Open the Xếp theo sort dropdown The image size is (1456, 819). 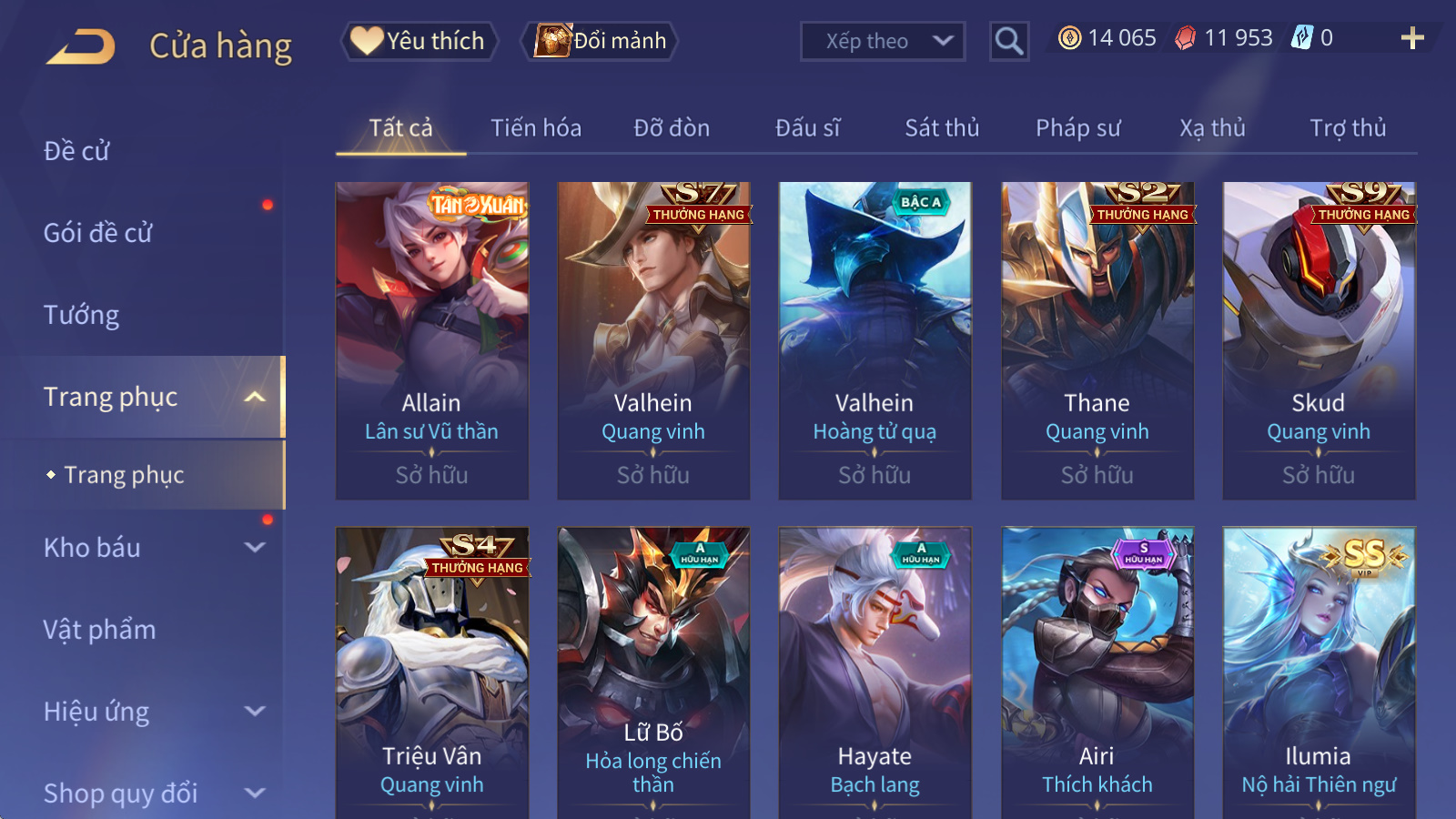coord(883,41)
